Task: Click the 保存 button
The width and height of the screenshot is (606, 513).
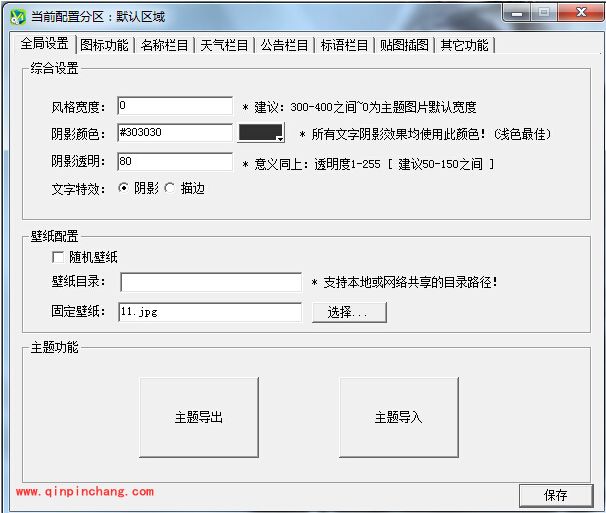Action: [556, 495]
